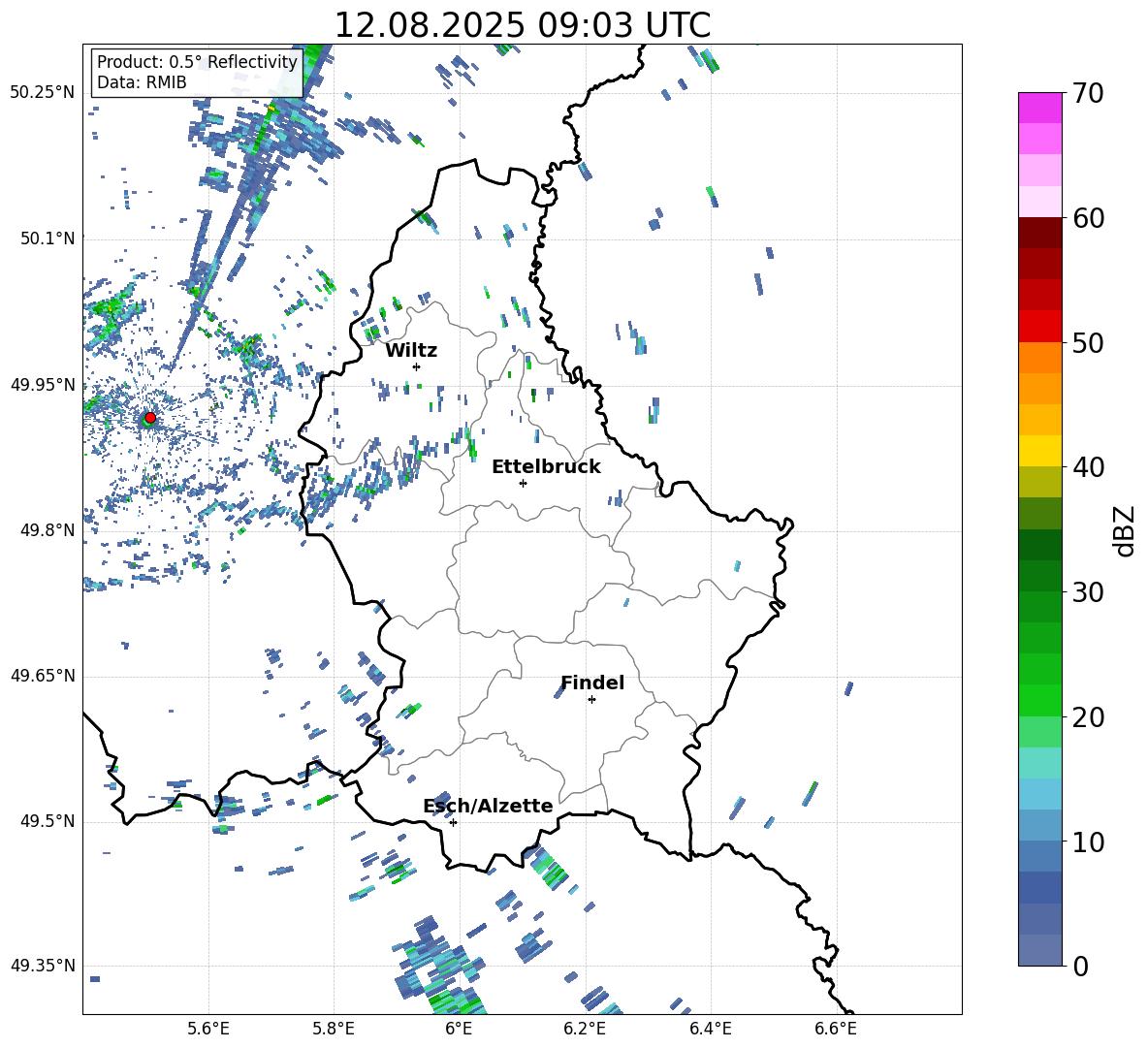
Task: Click the 6.6°E longitude label
Action: point(836,1029)
